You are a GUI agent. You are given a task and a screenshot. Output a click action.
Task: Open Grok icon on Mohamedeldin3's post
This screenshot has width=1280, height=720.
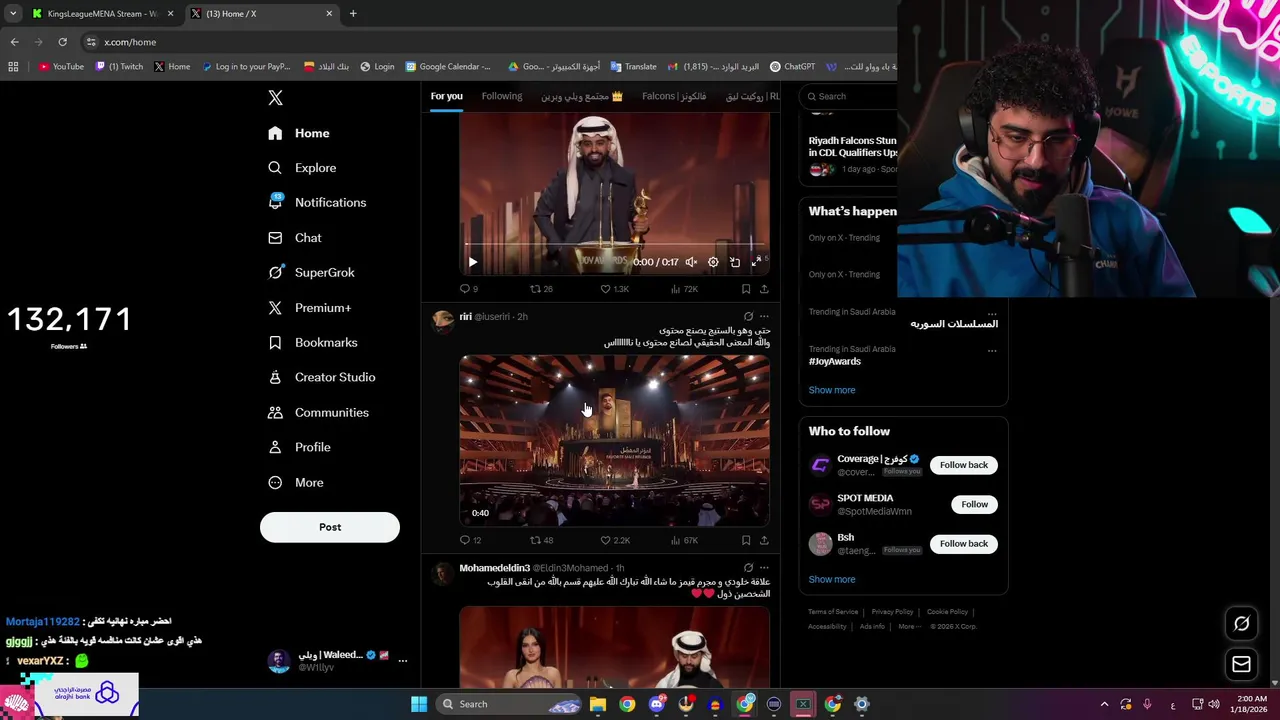[748, 568]
